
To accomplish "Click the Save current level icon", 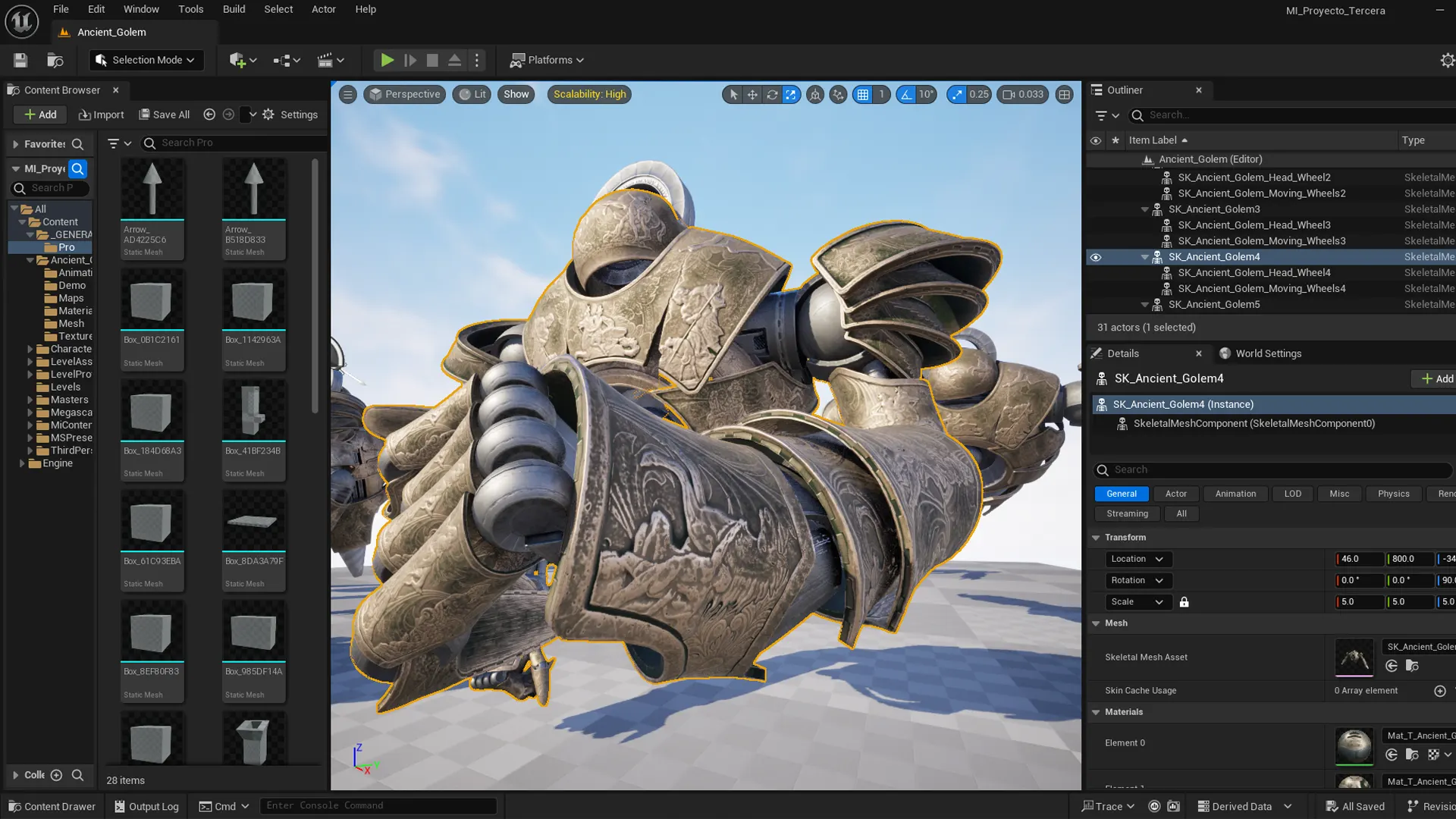I will (20, 60).
